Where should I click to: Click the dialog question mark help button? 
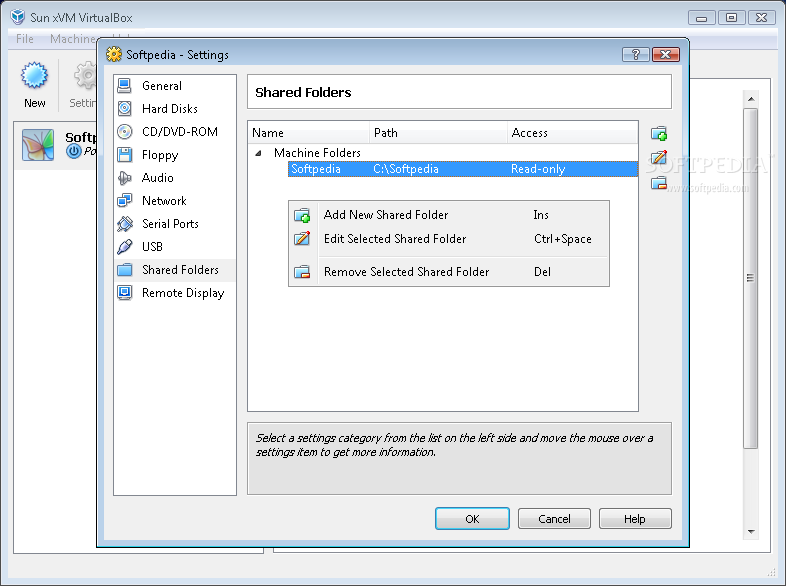tap(636, 54)
